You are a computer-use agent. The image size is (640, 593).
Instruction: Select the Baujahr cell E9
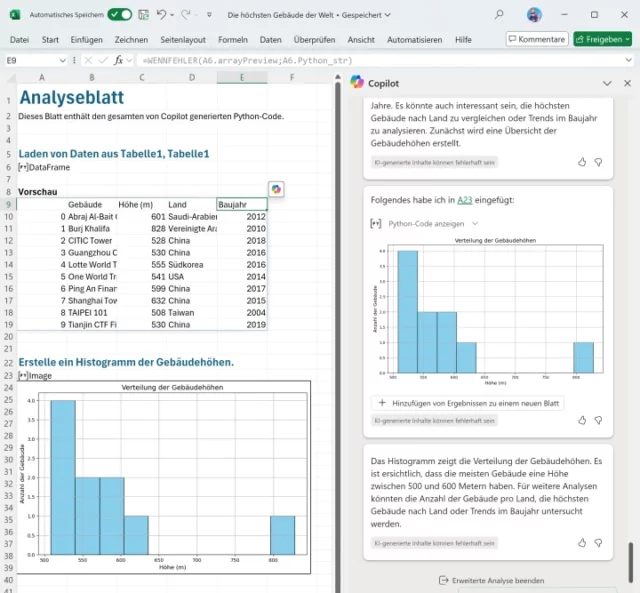point(242,204)
